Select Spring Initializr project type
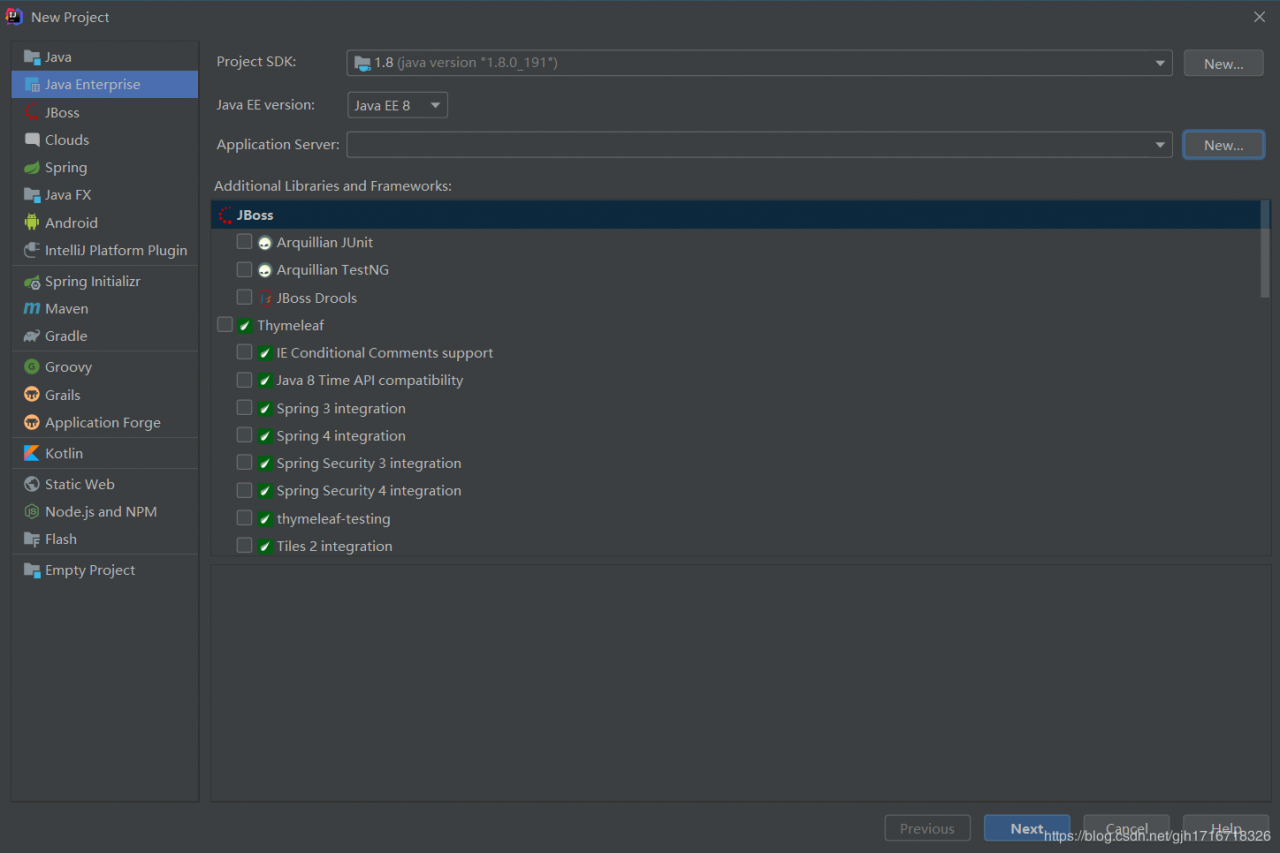 pos(105,282)
